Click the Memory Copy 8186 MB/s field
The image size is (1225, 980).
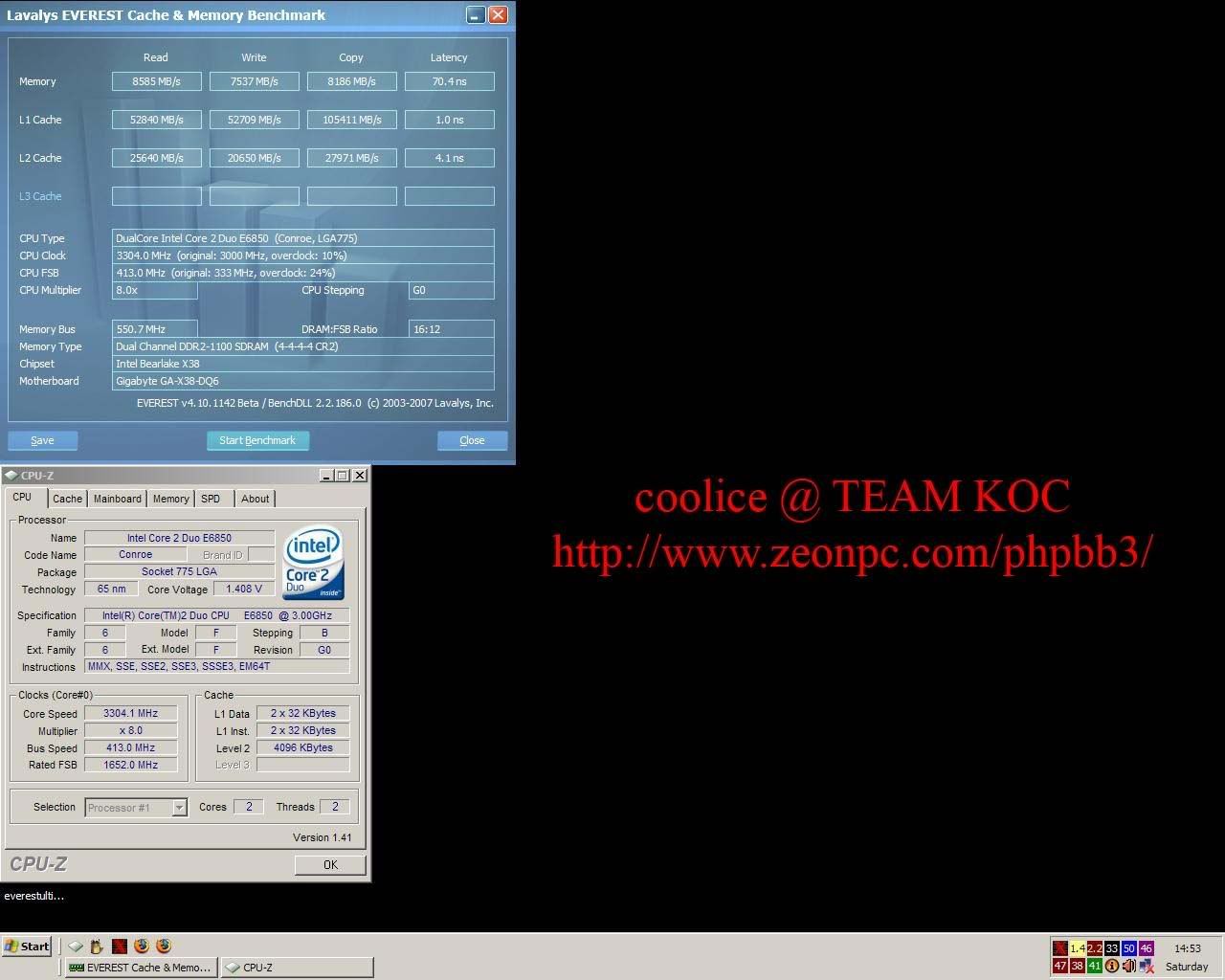click(x=352, y=81)
